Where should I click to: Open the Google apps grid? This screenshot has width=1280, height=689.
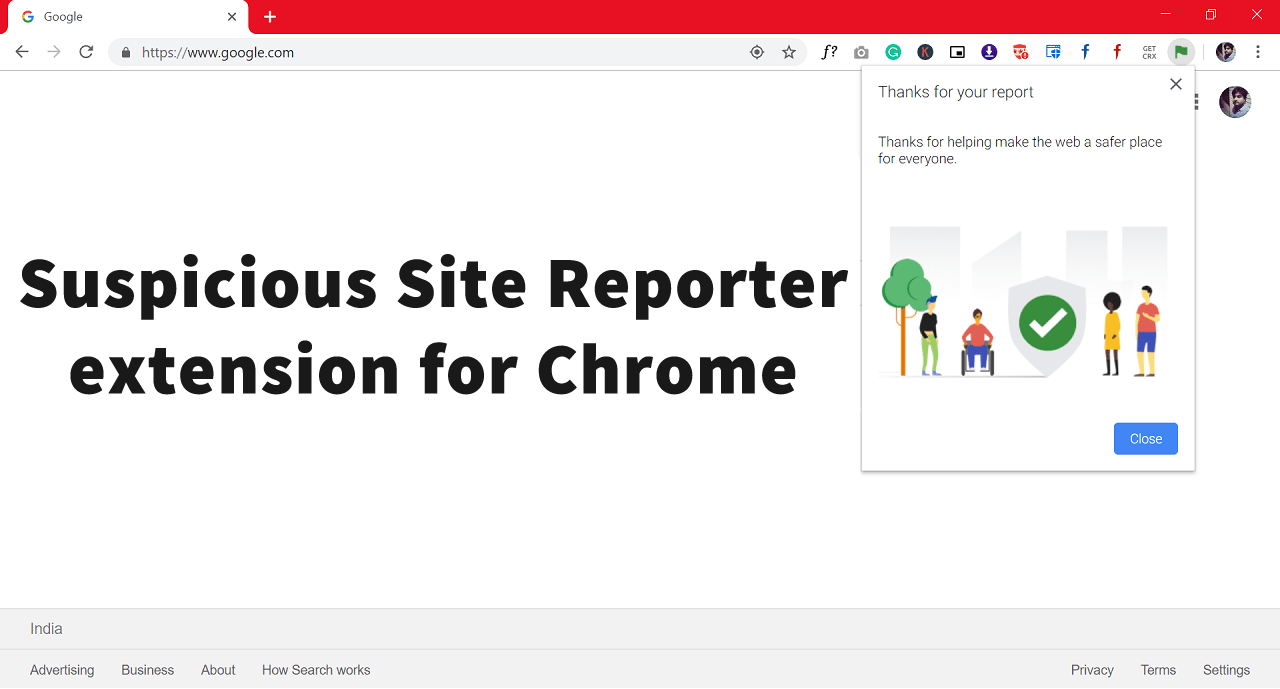tap(1197, 102)
